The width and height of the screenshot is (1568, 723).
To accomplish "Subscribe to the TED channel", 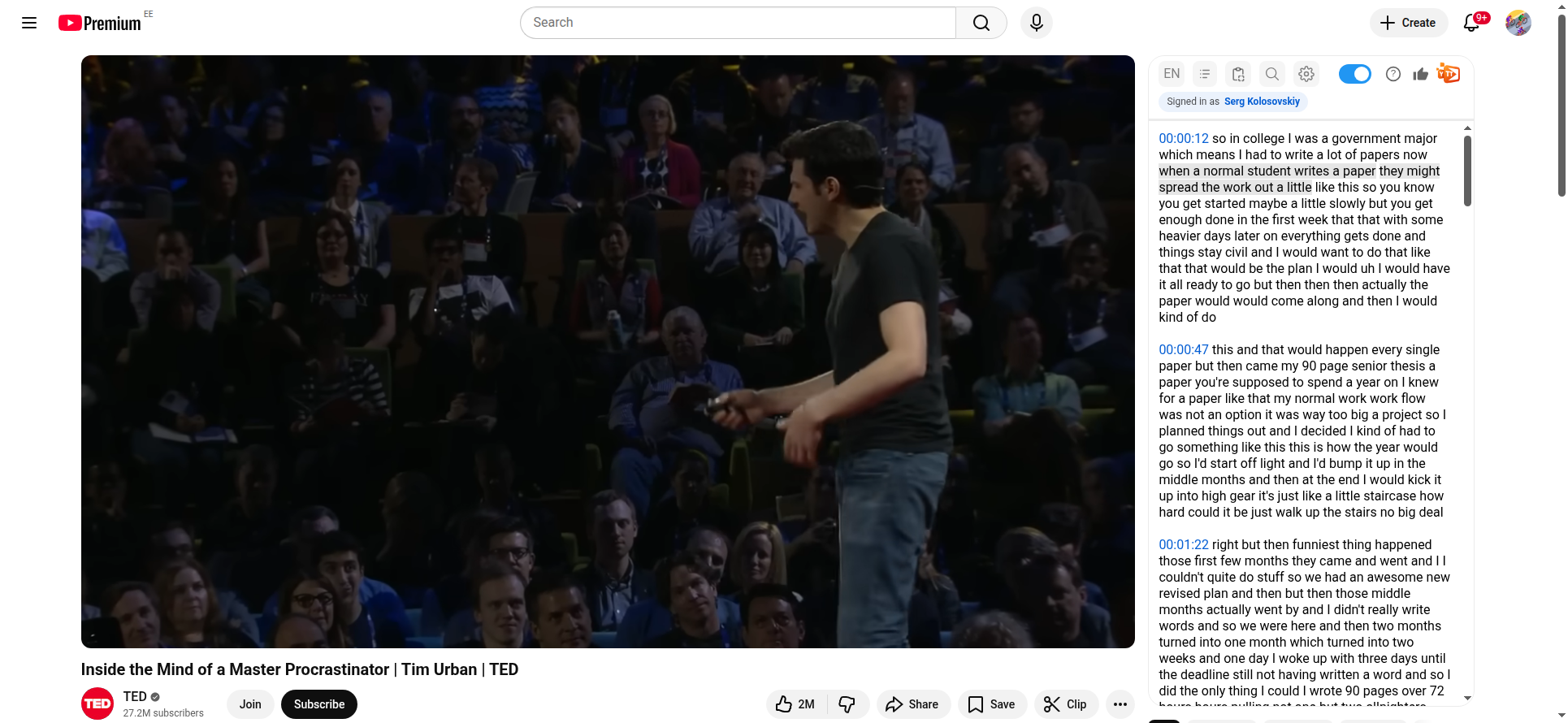I will [x=319, y=704].
